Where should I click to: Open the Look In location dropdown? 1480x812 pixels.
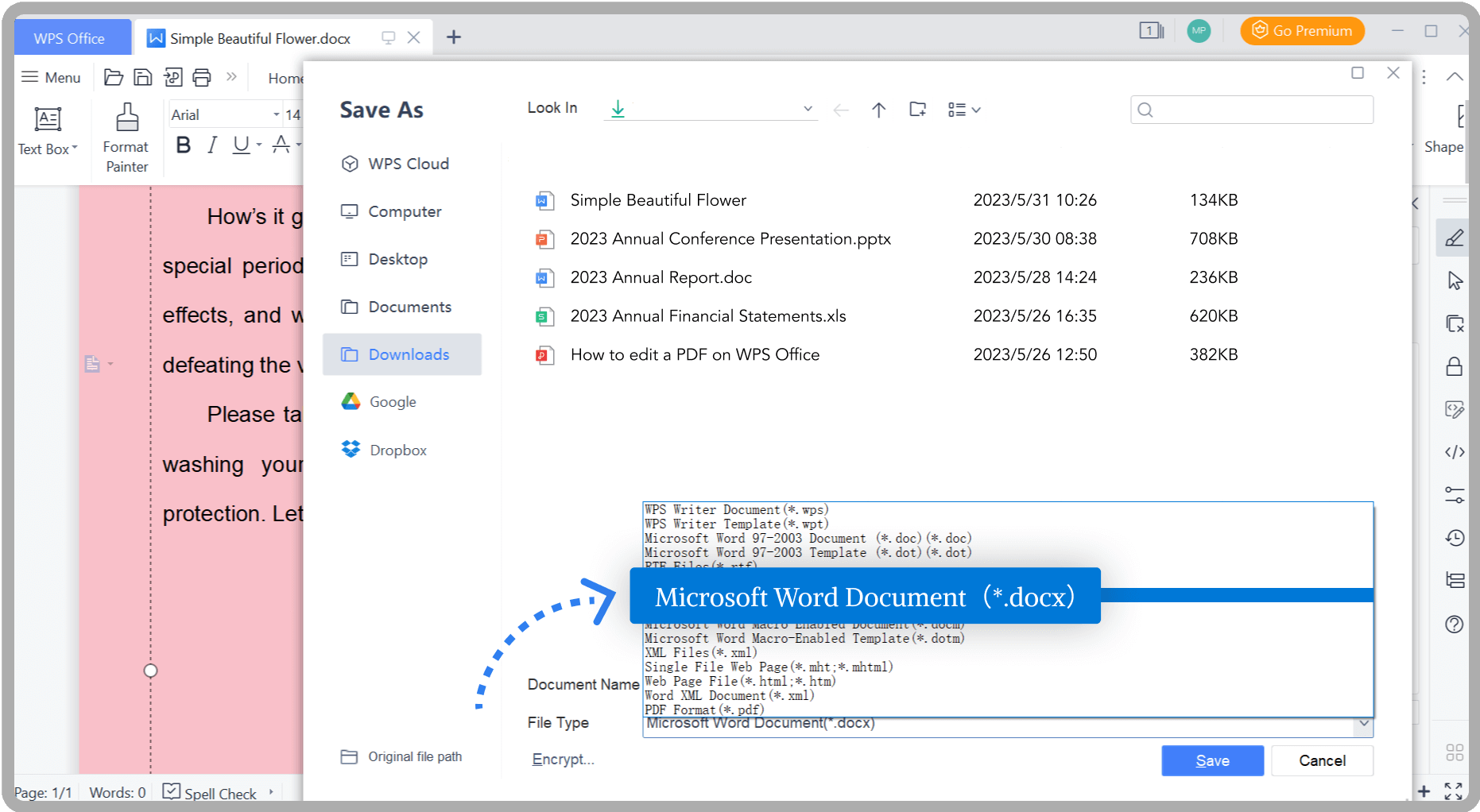coord(808,109)
